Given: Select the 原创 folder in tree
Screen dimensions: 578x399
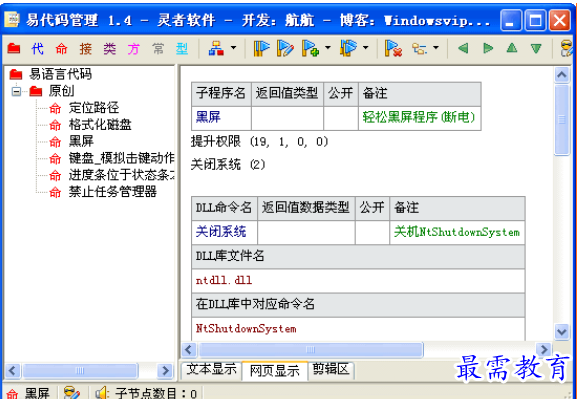Looking at the screenshot, I should point(62,91).
